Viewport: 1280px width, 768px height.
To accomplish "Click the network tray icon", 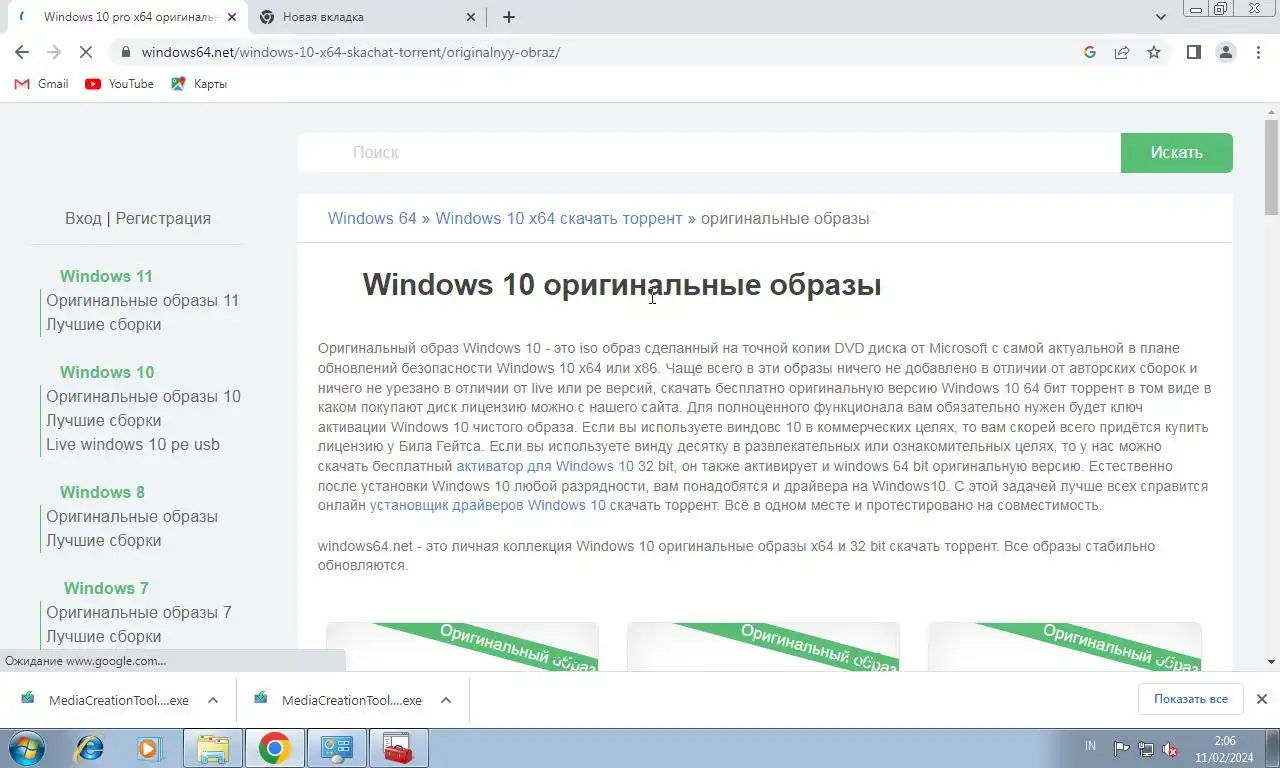I will [1146, 748].
